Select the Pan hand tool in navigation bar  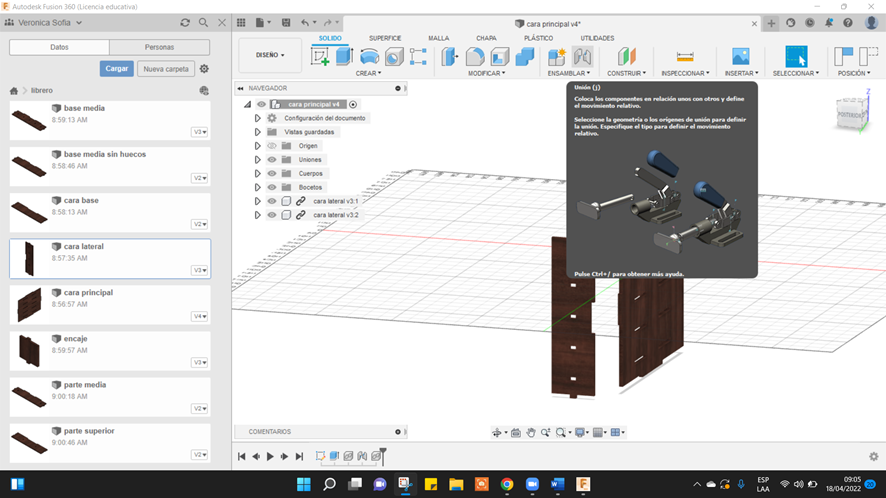[x=531, y=433]
